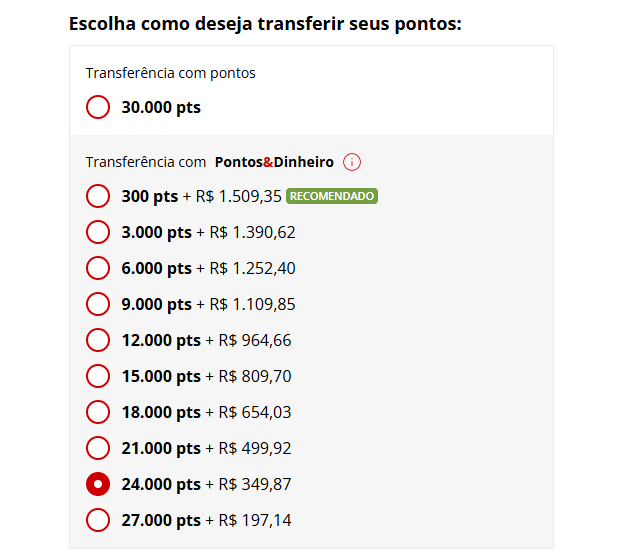Viewport: 619px width, 554px height.
Task: Select 3.000 pts + R$ 1.390,62 radio button
Action: [x=98, y=232]
